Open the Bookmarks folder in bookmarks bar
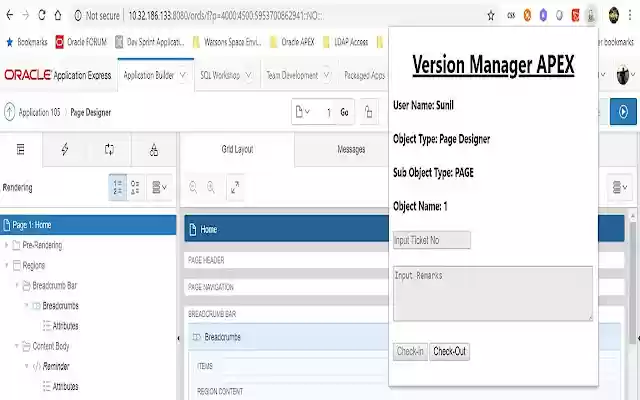Image resolution: width=640 pixels, height=400 pixels. (27, 42)
